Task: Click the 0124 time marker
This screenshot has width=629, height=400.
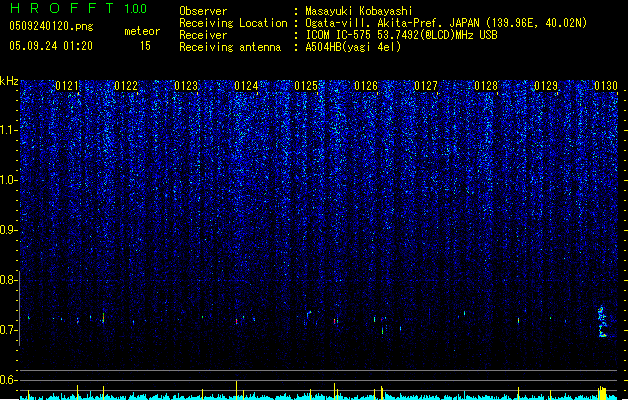Action: tap(246, 86)
